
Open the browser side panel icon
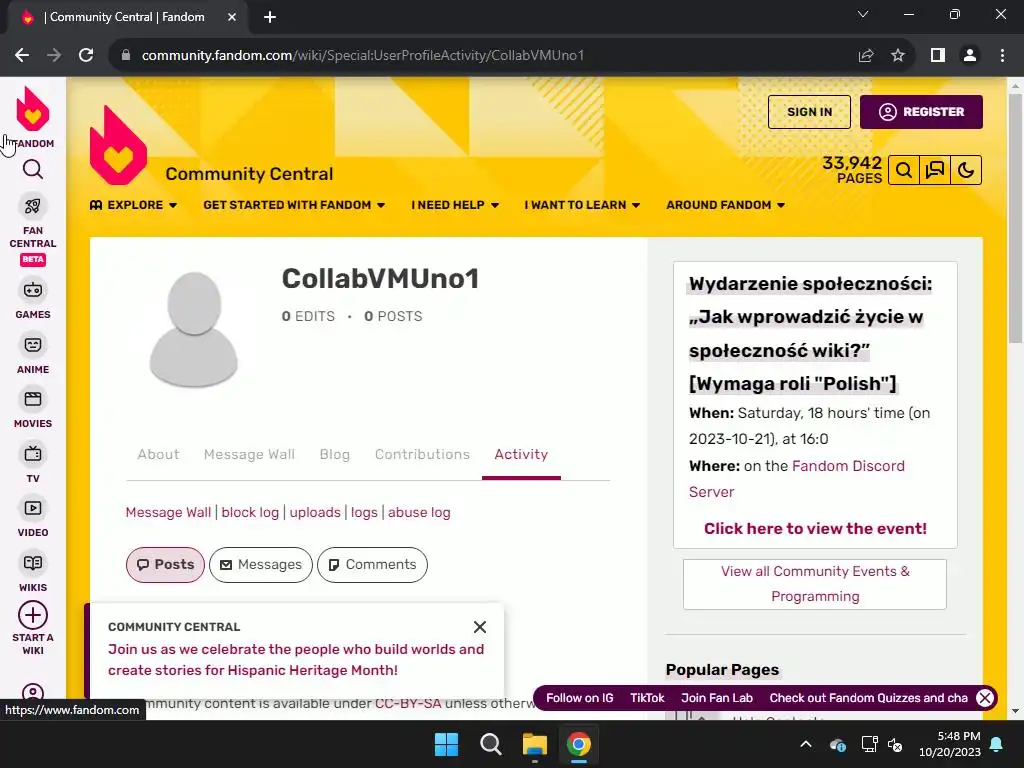(938, 56)
